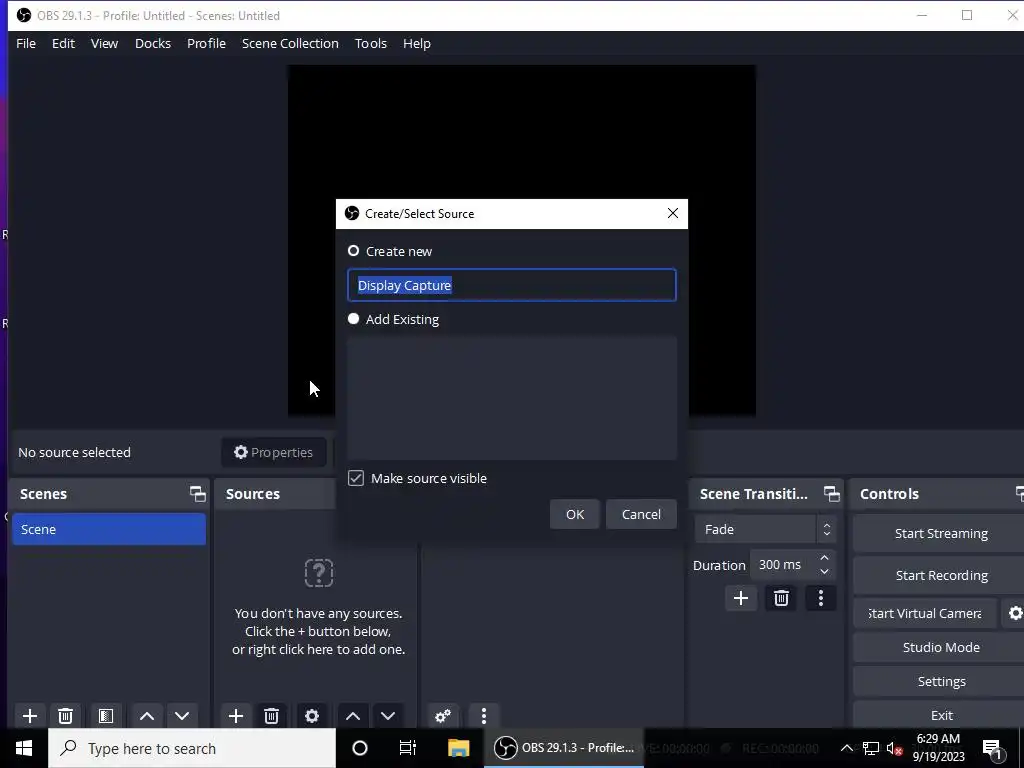Viewport: 1024px width, 768px height.
Task: Click the network tray icon
Action: [871, 748]
